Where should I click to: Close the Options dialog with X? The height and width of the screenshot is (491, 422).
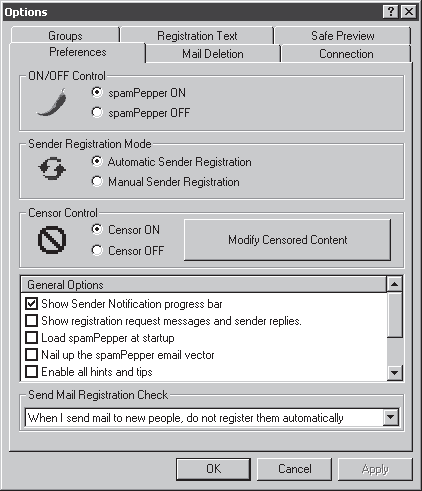(x=408, y=12)
